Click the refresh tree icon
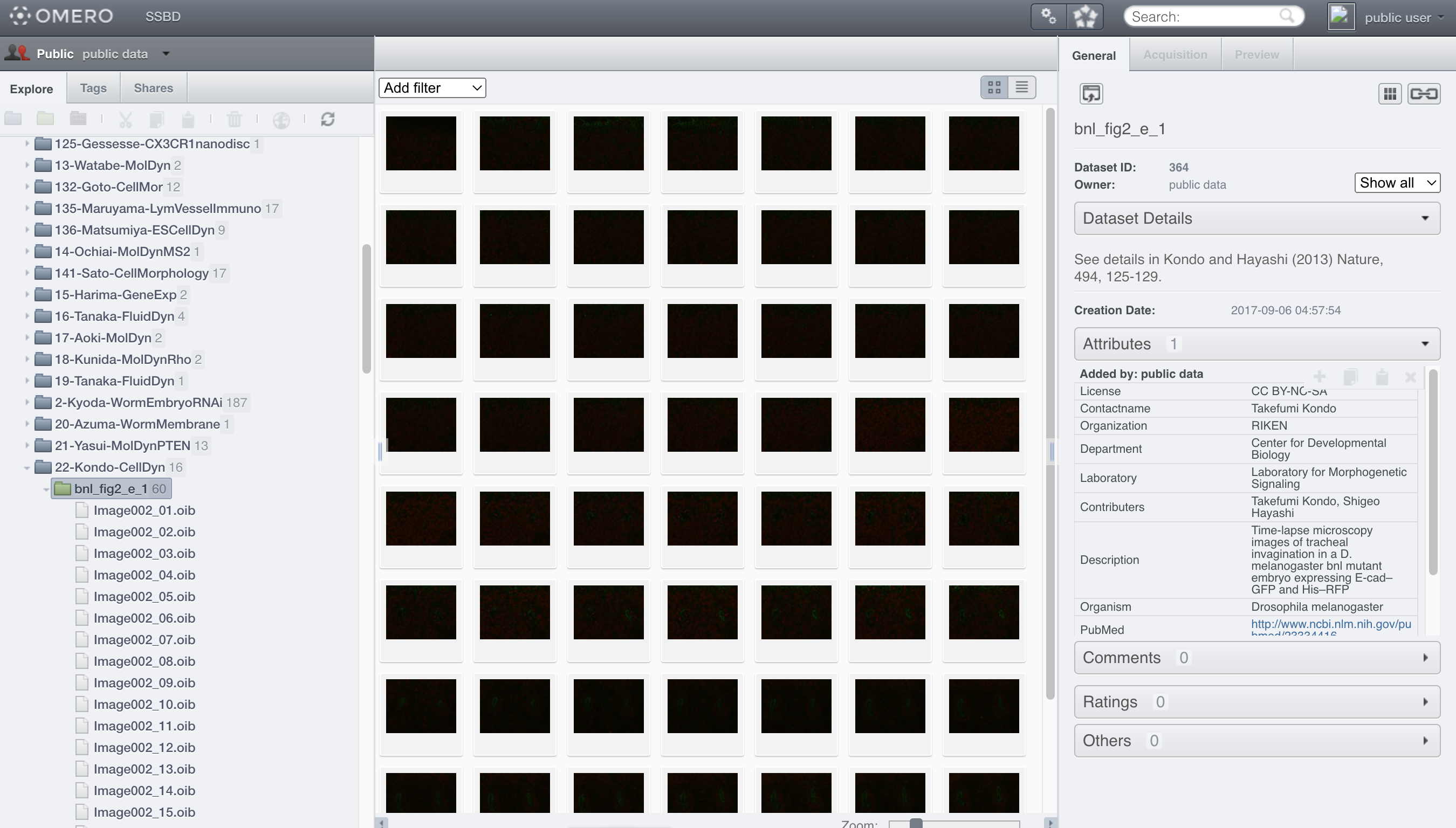The image size is (1456, 828). point(328,120)
